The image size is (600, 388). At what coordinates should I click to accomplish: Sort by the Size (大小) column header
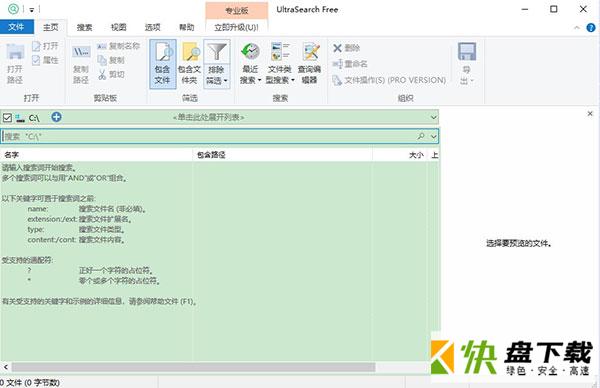point(401,155)
